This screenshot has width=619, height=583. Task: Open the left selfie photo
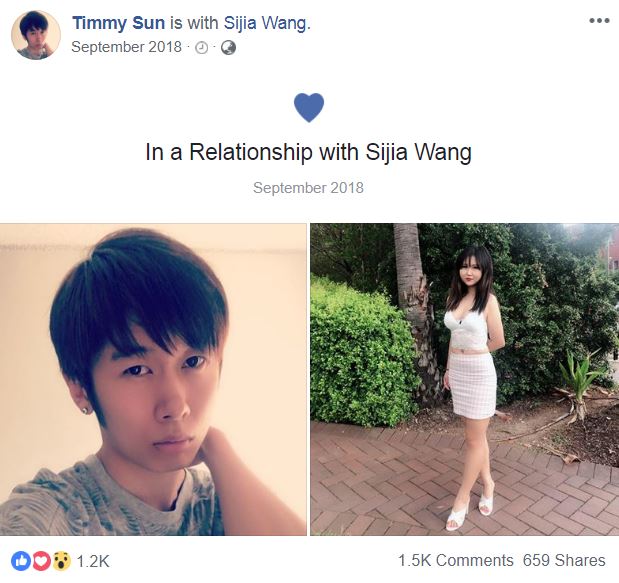153,379
